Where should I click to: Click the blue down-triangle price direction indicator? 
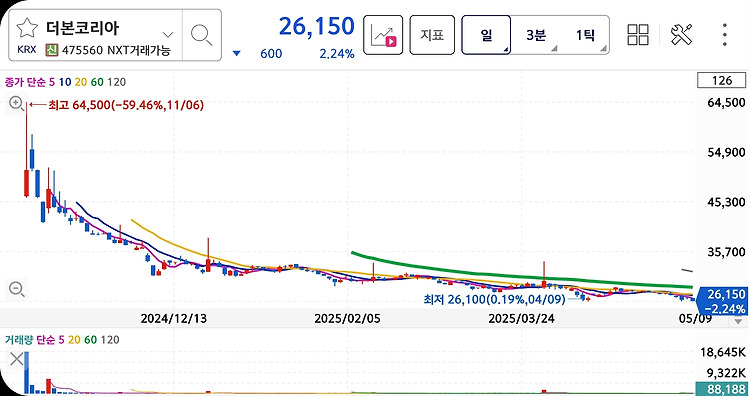(x=236, y=54)
